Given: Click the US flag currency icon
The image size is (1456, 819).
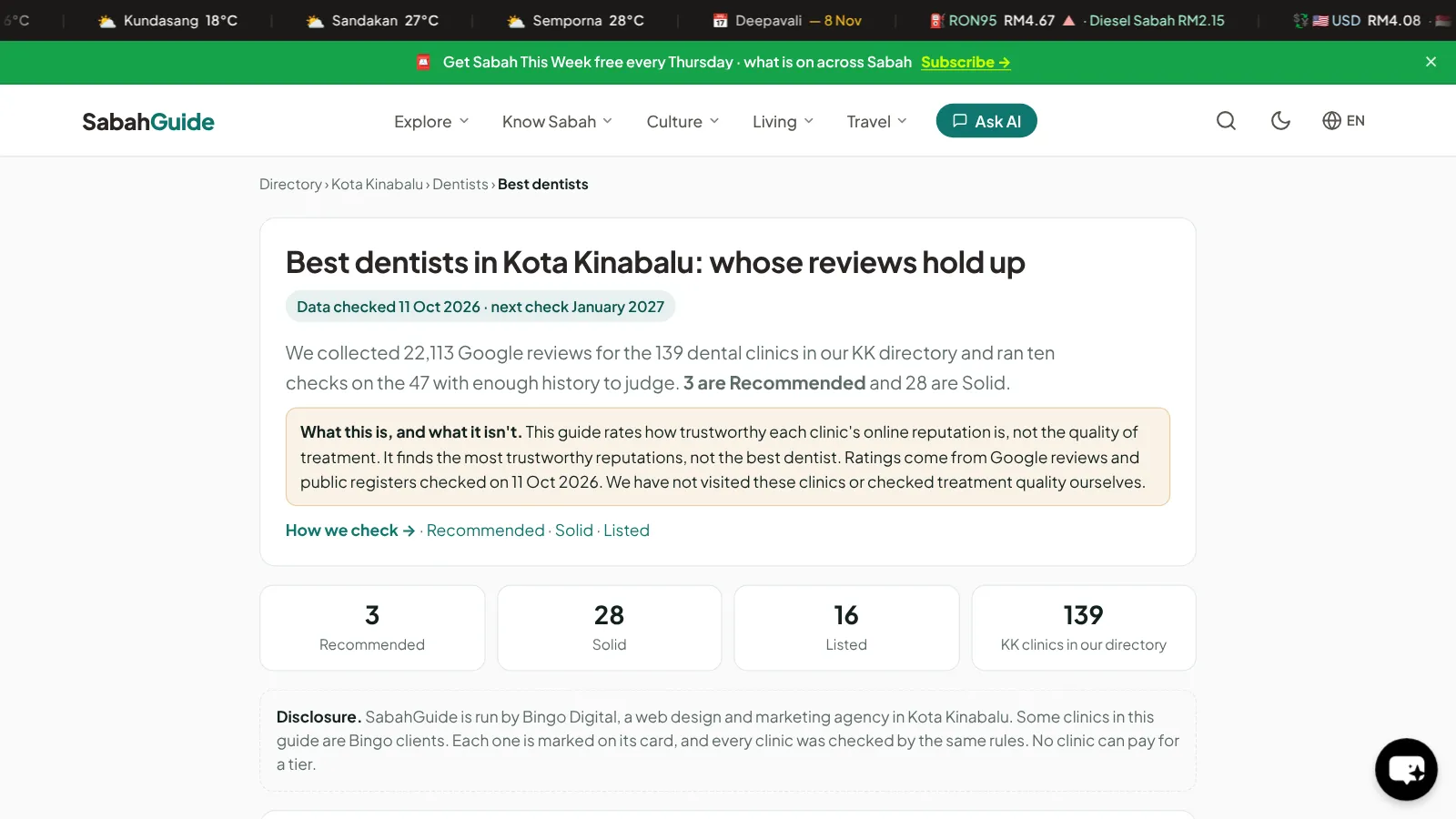Looking at the screenshot, I should (x=1320, y=21).
